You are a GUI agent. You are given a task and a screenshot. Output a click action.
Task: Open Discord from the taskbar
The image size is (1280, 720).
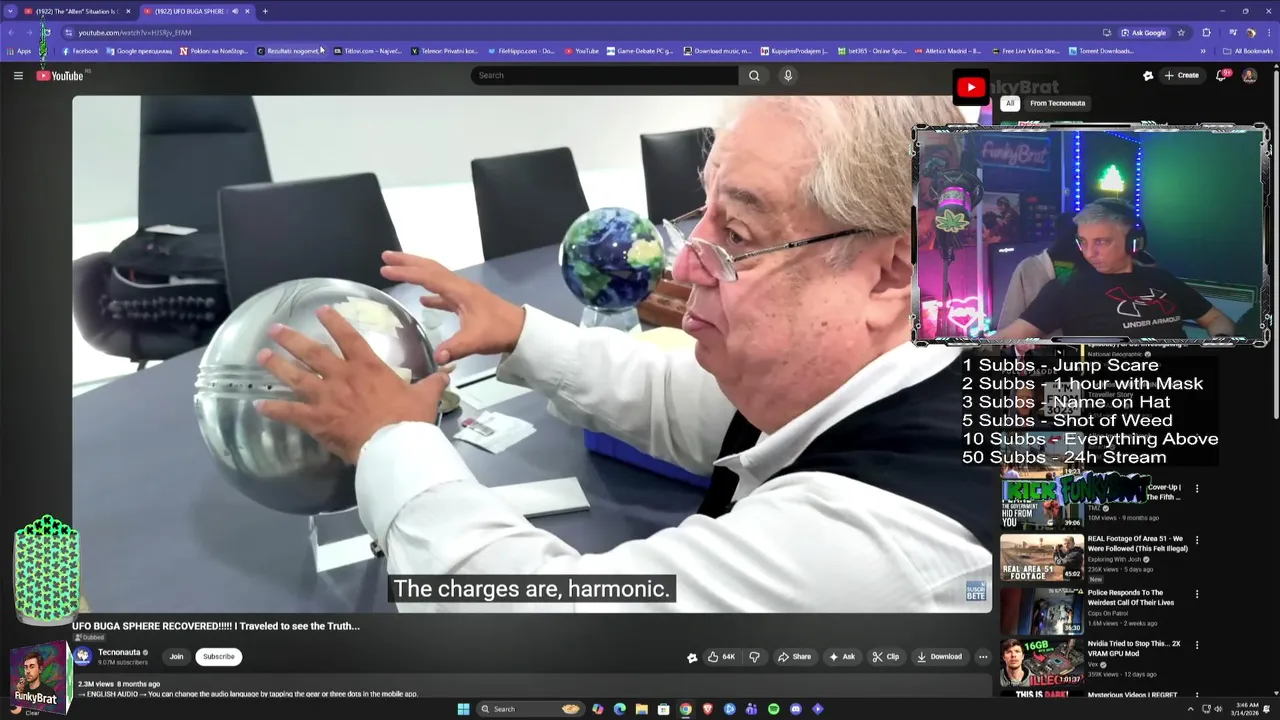795,709
